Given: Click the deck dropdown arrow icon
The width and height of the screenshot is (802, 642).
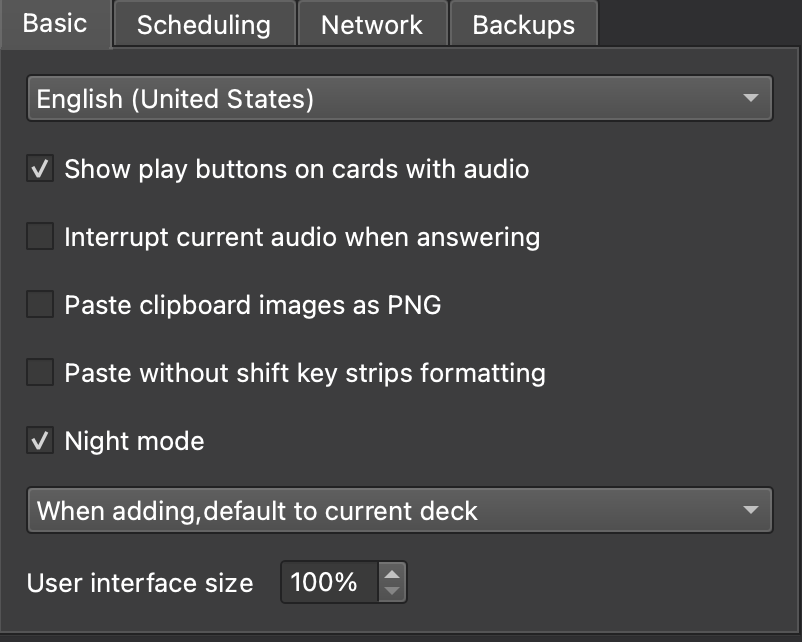Looking at the screenshot, I should tap(750, 510).
